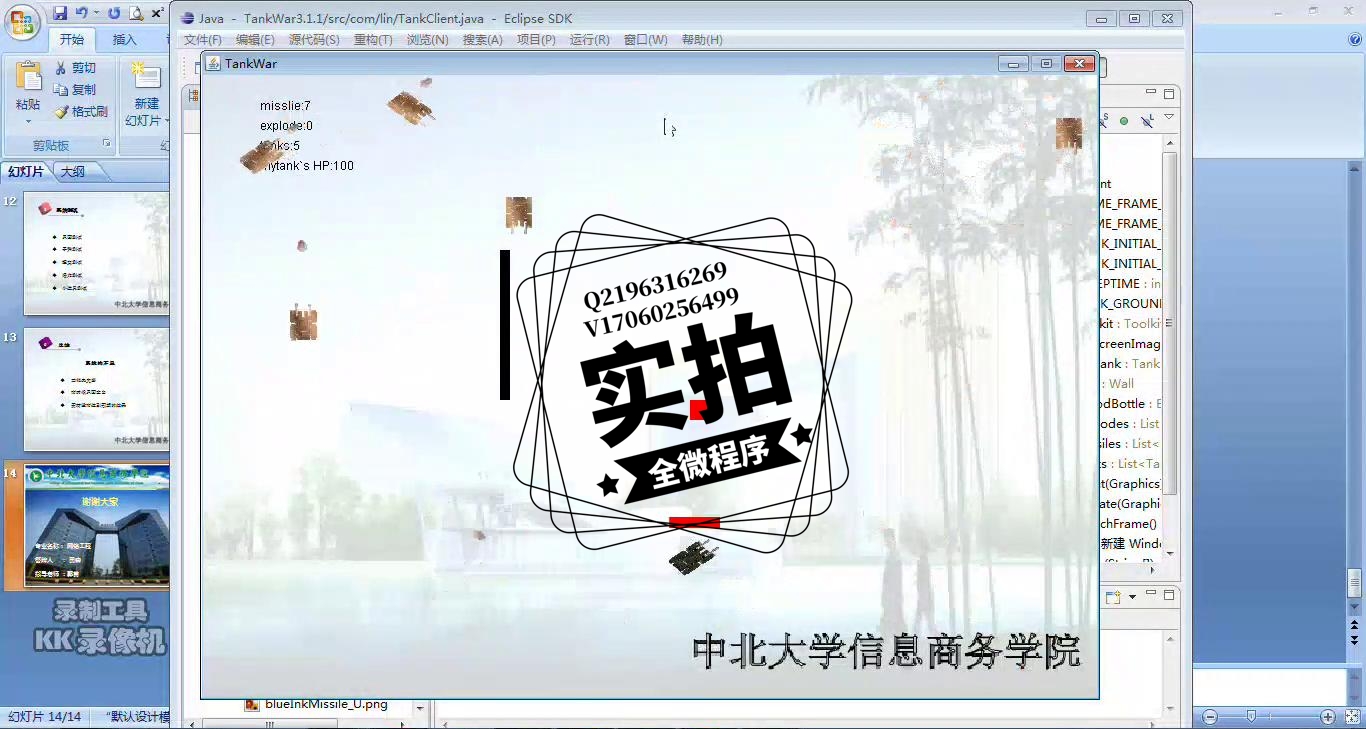The image size is (1366, 729).
Task: Open the Outline view menu triangle
Action: click(x=1168, y=118)
